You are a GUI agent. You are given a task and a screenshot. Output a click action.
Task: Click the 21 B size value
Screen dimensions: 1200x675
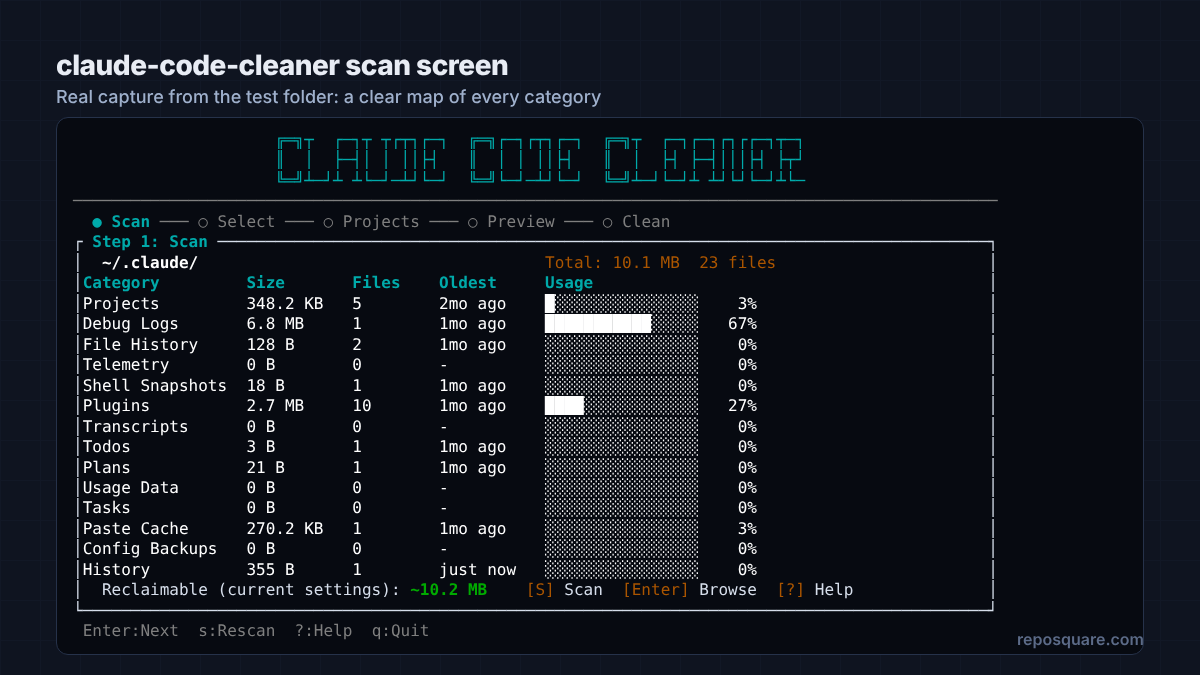(x=266, y=468)
